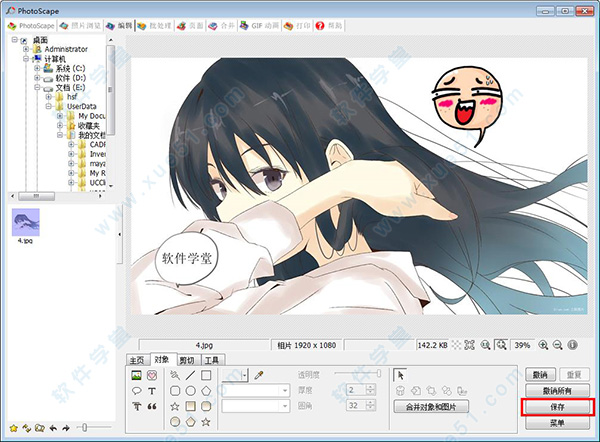Switch to the 剪切 tab

(x=187, y=360)
